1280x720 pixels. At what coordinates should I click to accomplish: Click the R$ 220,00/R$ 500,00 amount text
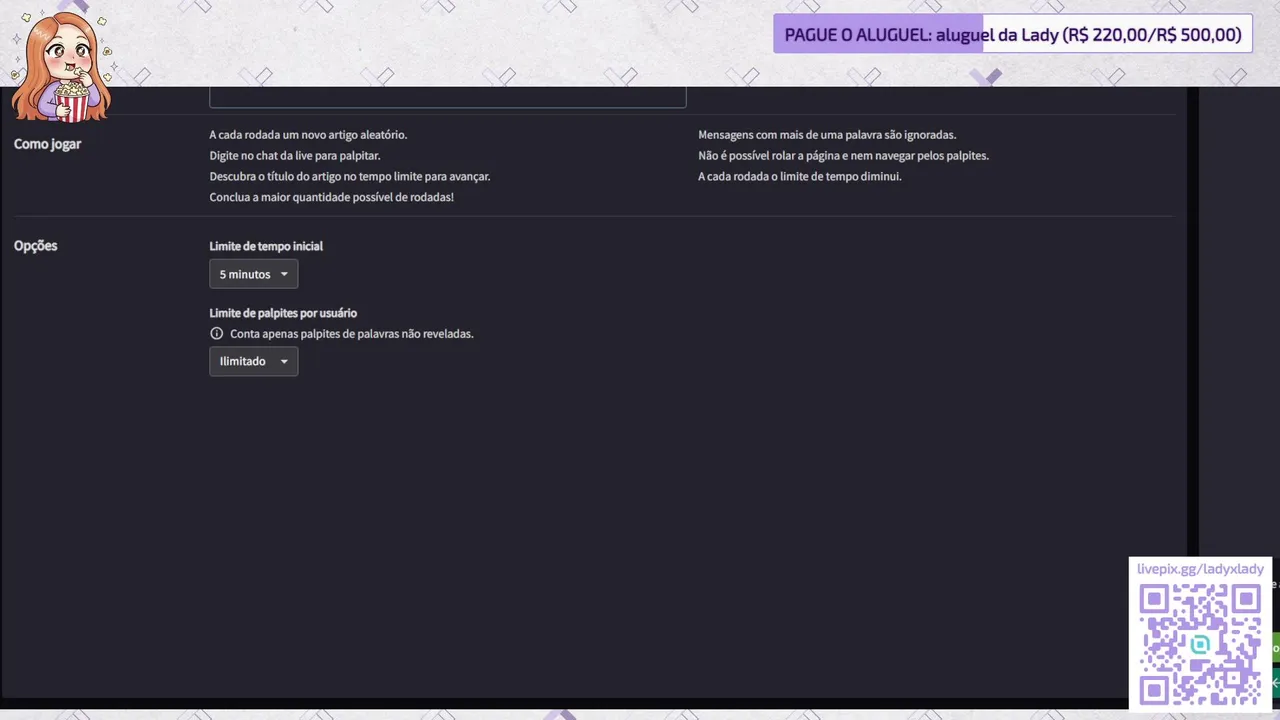(x=1152, y=35)
